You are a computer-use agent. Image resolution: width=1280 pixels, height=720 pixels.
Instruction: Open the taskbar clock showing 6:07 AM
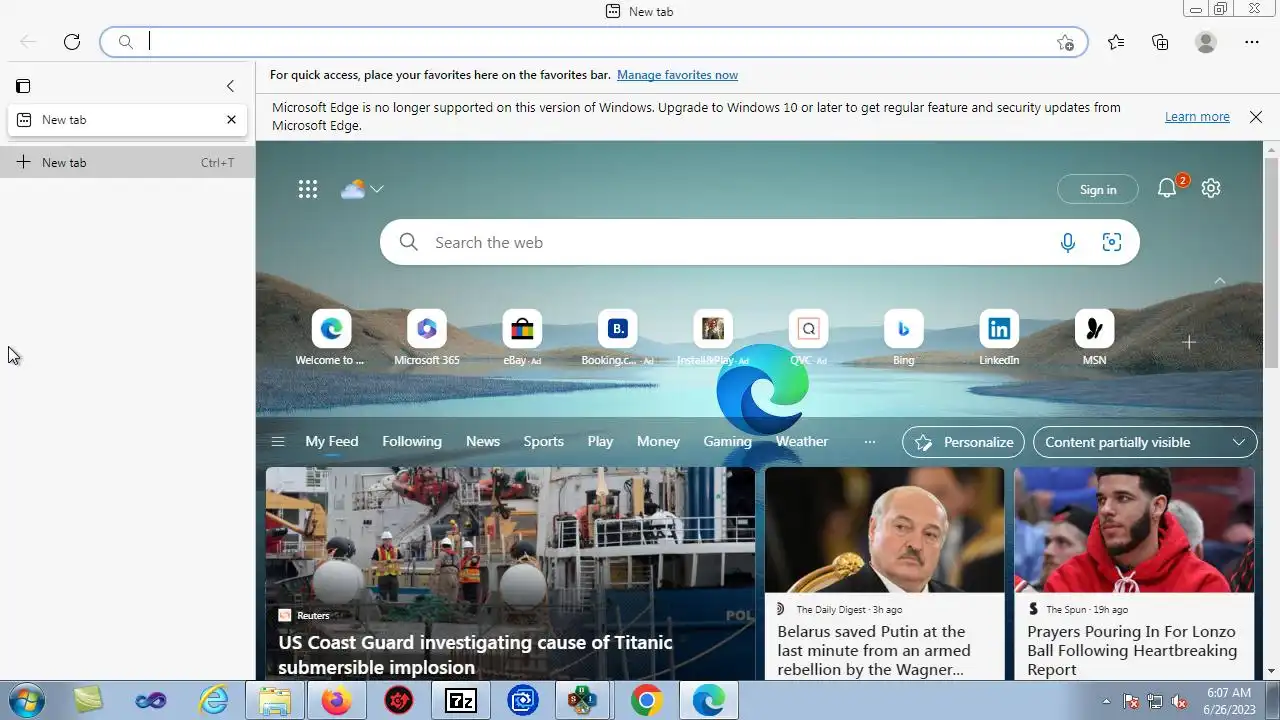(1229, 701)
